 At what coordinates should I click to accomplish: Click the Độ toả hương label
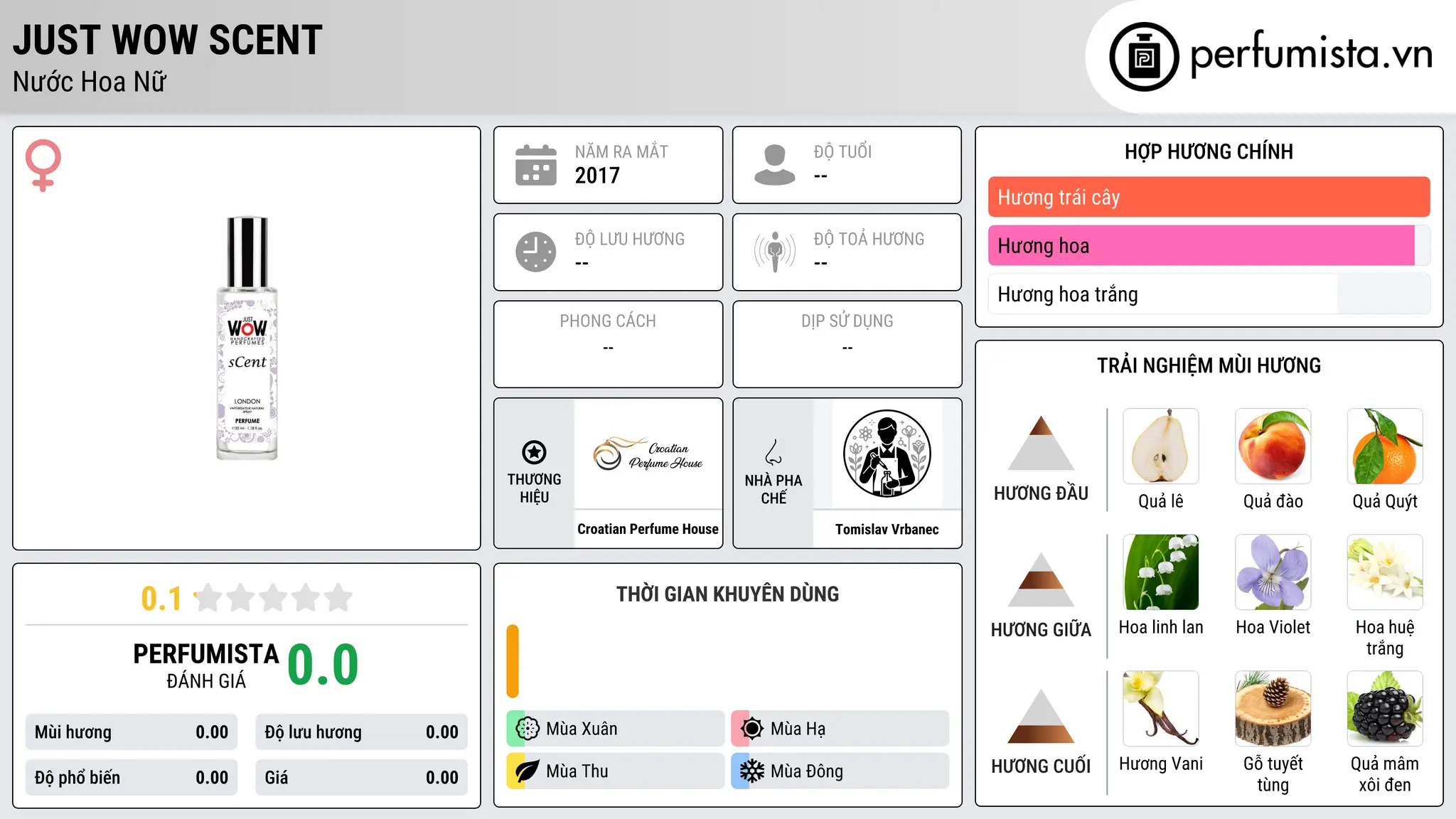coord(869,239)
